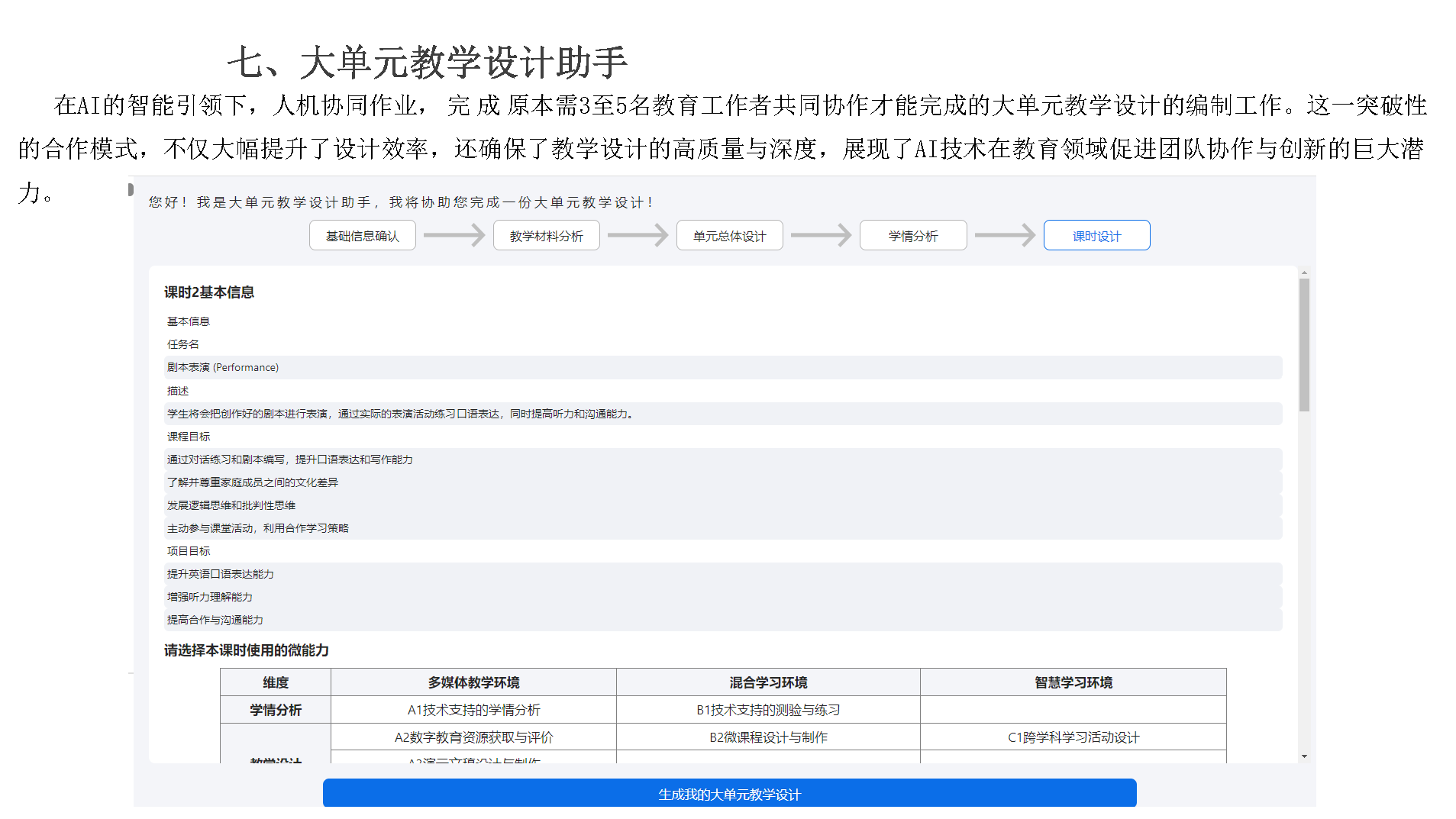
Task: Click the 智慧学习环境 column header
Action: pos(1073,682)
